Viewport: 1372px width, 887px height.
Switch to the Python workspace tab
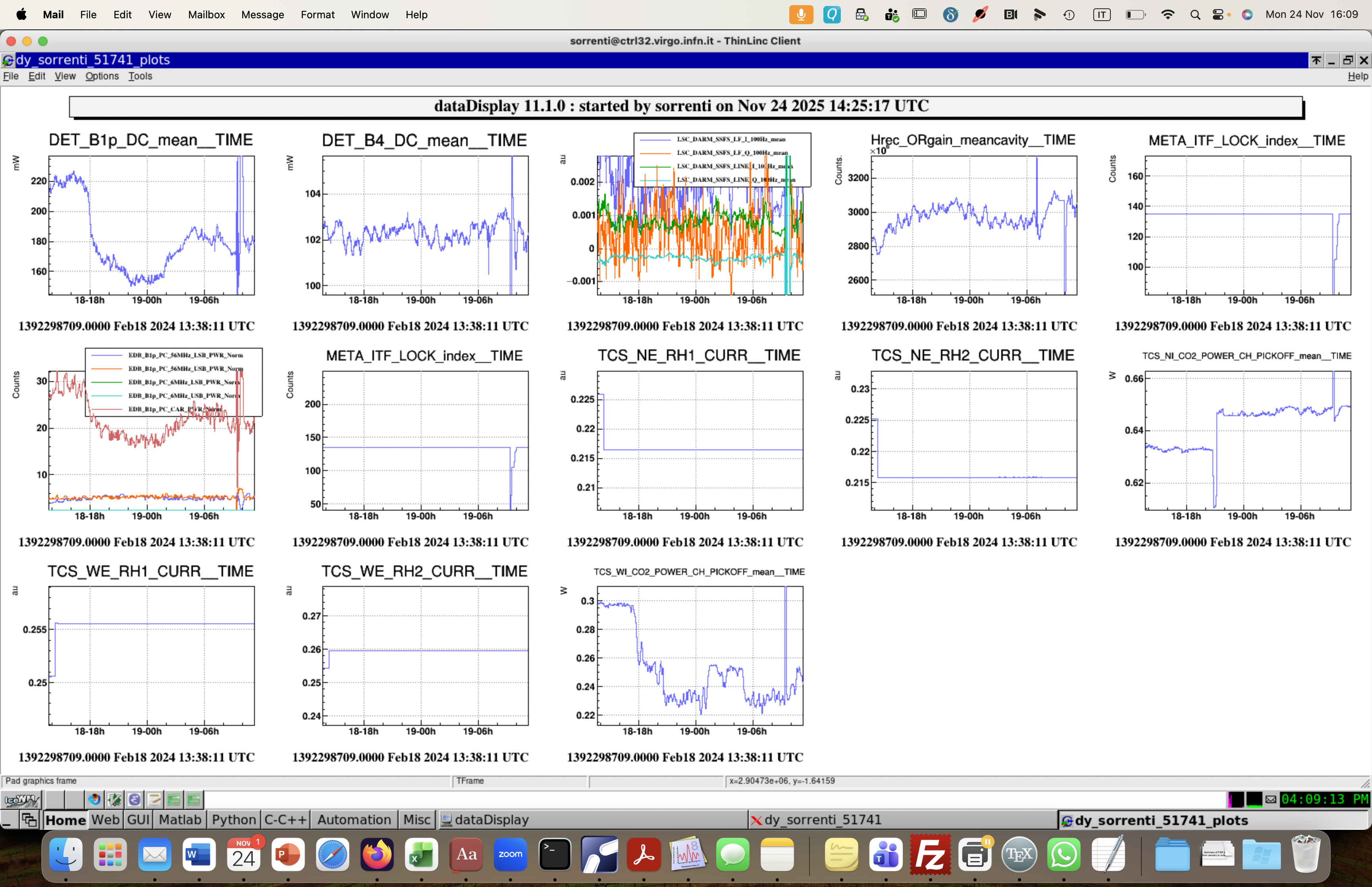pyautogui.click(x=234, y=820)
